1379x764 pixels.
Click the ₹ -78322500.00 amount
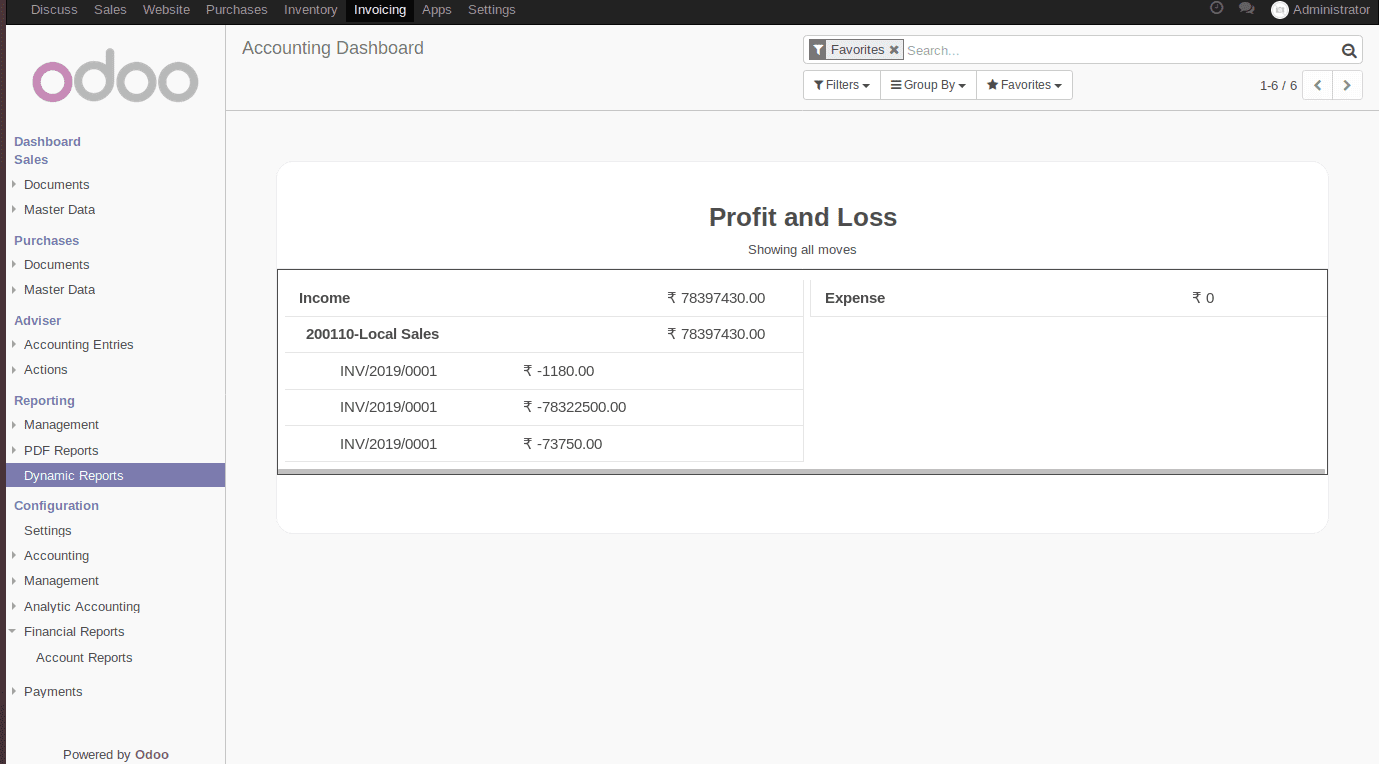pyautogui.click(x=575, y=407)
